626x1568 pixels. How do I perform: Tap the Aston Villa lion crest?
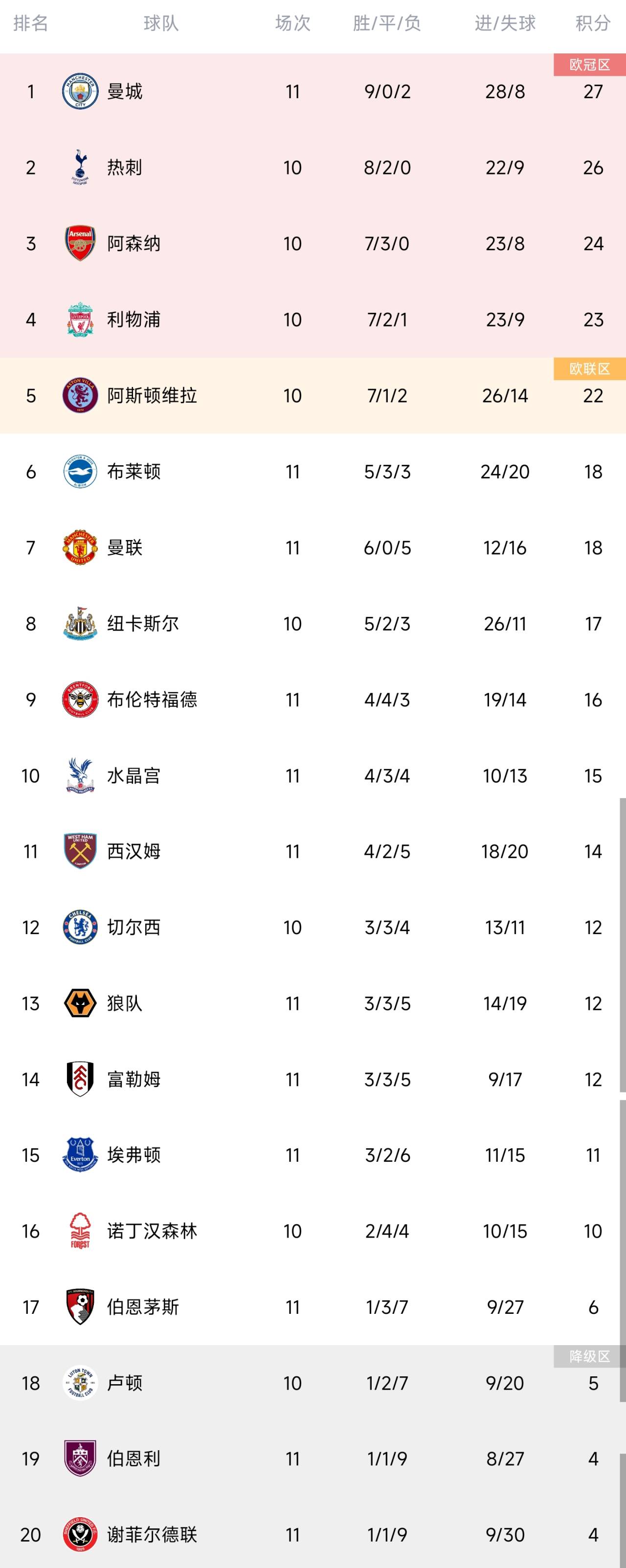point(80,395)
